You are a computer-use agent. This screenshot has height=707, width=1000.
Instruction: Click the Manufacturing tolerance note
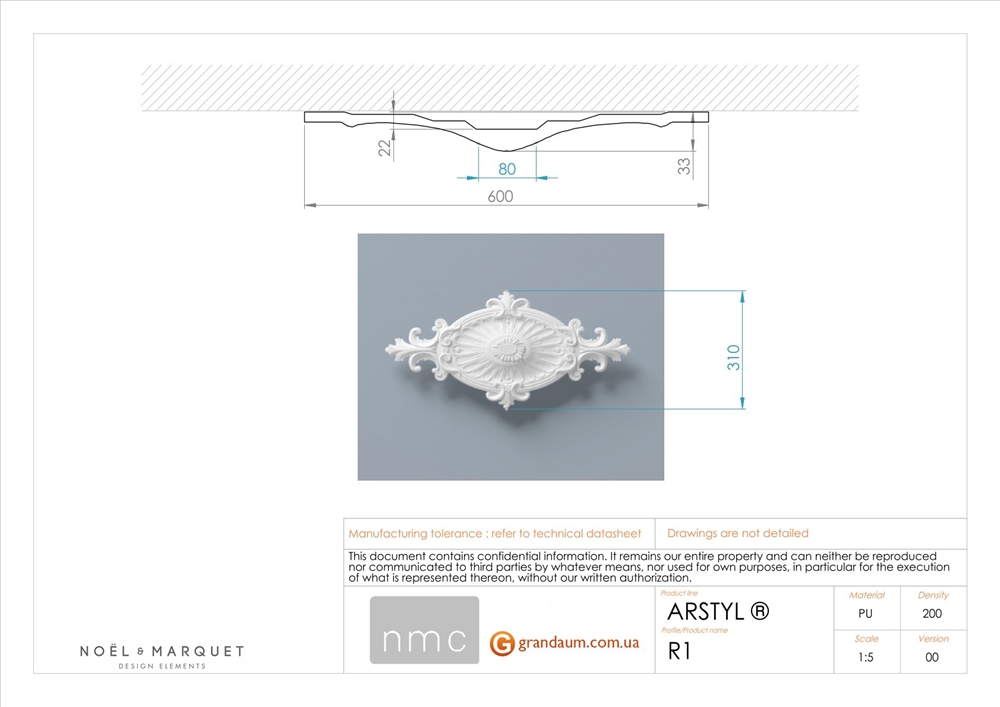pyautogui.click(x=494, y=534)
